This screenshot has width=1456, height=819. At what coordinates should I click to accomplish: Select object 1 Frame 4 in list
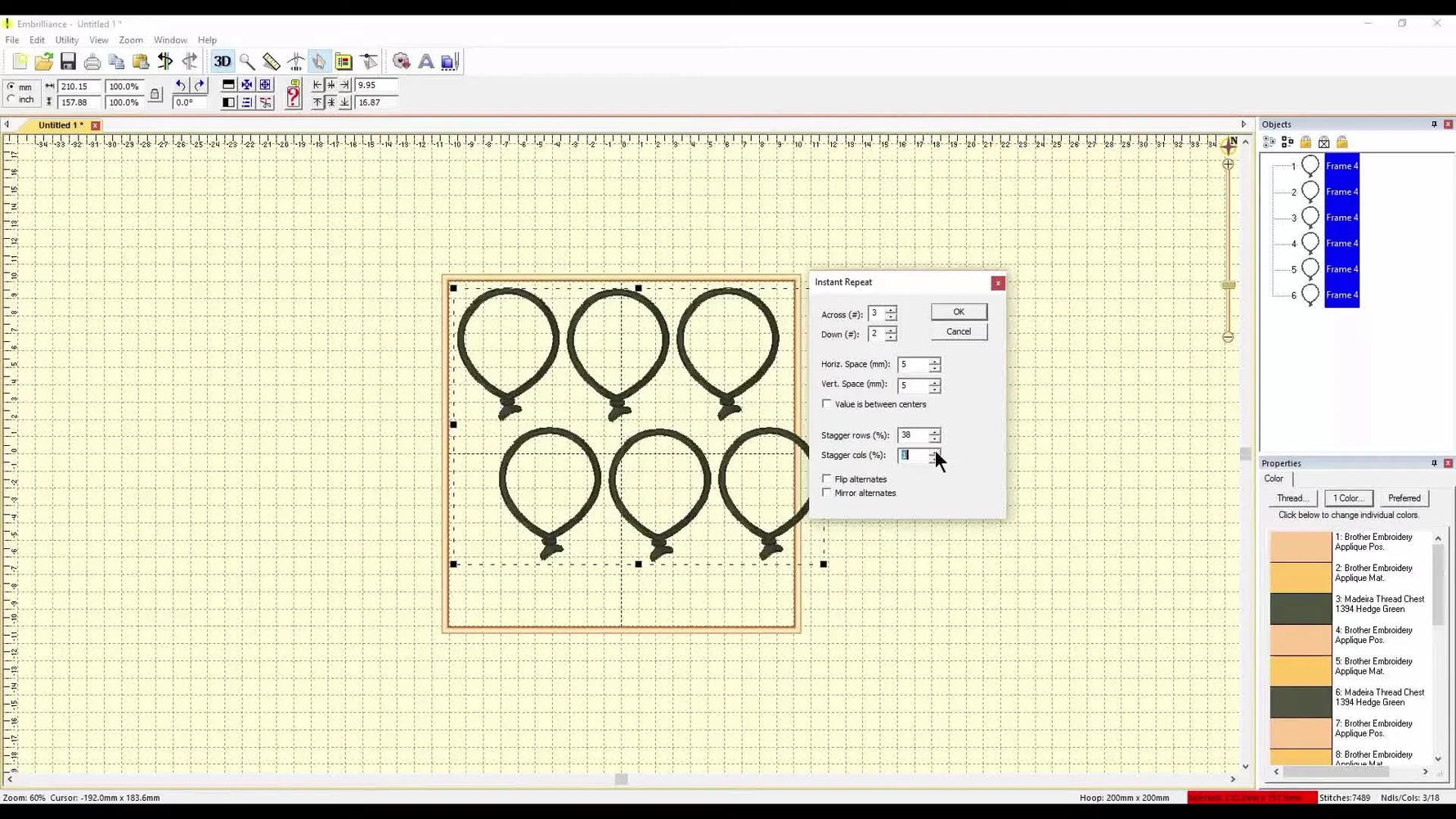click(x=1341, y=166)
